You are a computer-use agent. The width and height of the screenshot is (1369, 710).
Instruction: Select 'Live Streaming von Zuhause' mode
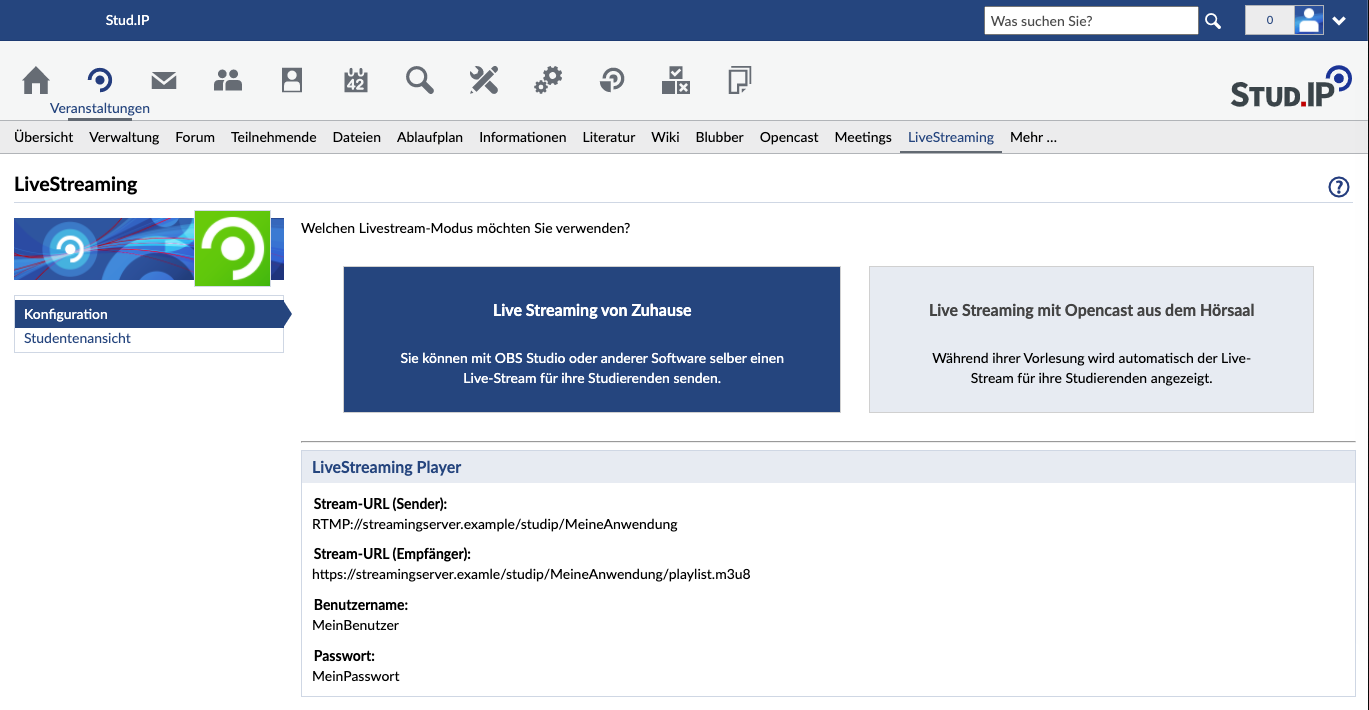[x=591, y=339]
